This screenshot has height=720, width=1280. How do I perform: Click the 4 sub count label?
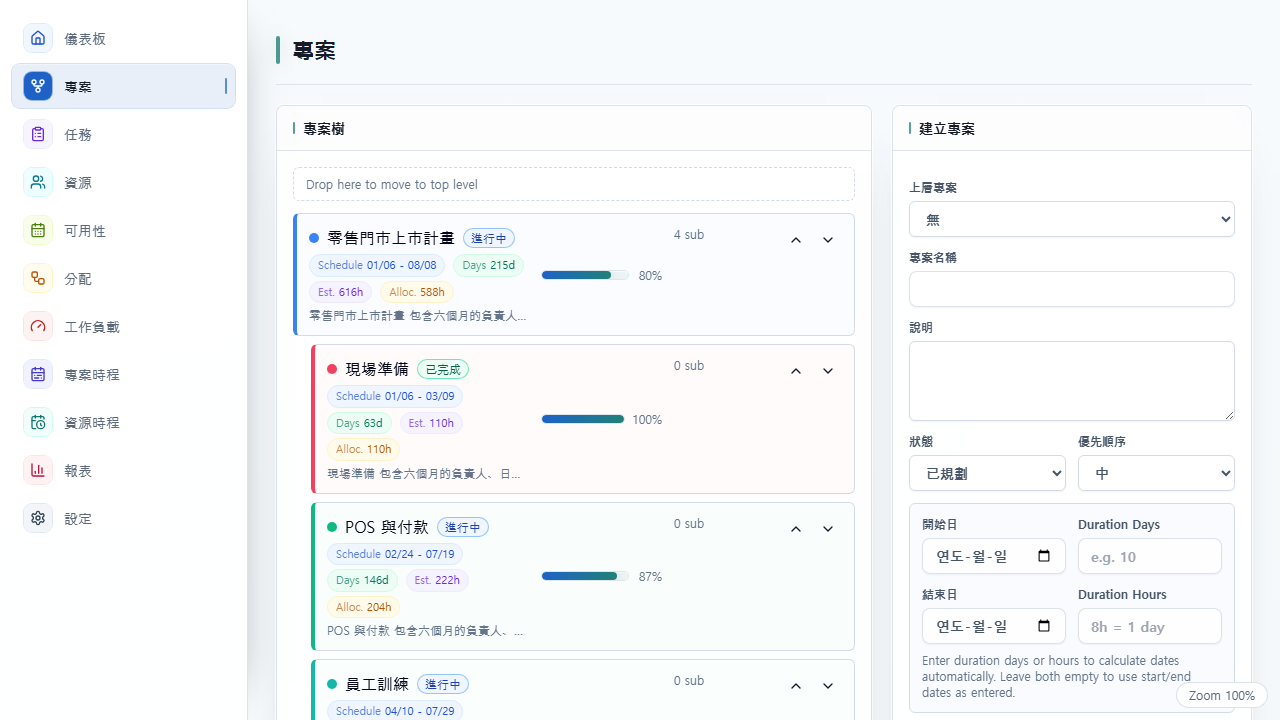click(x=689, y=235)
